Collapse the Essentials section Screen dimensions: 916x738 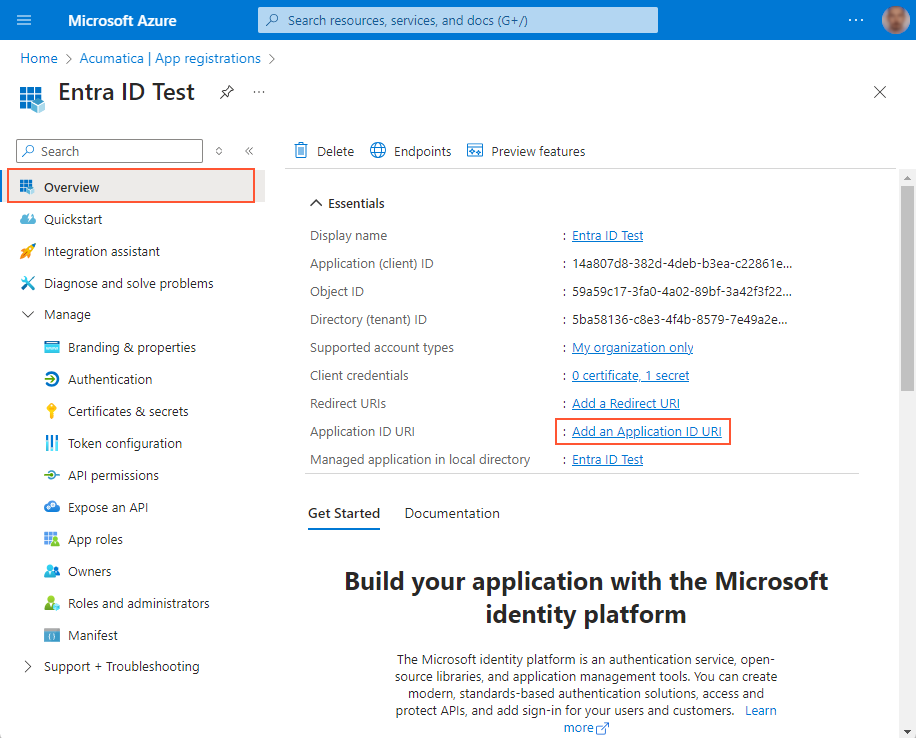tap(316, 203)
